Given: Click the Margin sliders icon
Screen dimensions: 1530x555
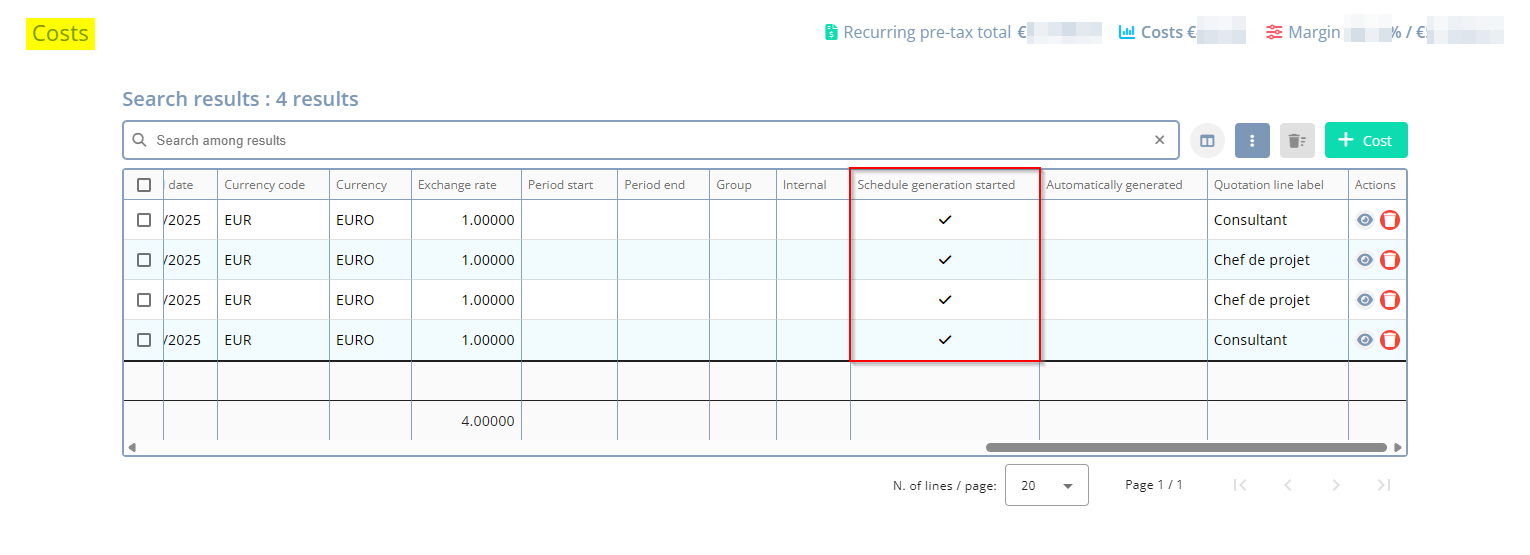Looking at the screenshot, I should tap(1274, 32).
